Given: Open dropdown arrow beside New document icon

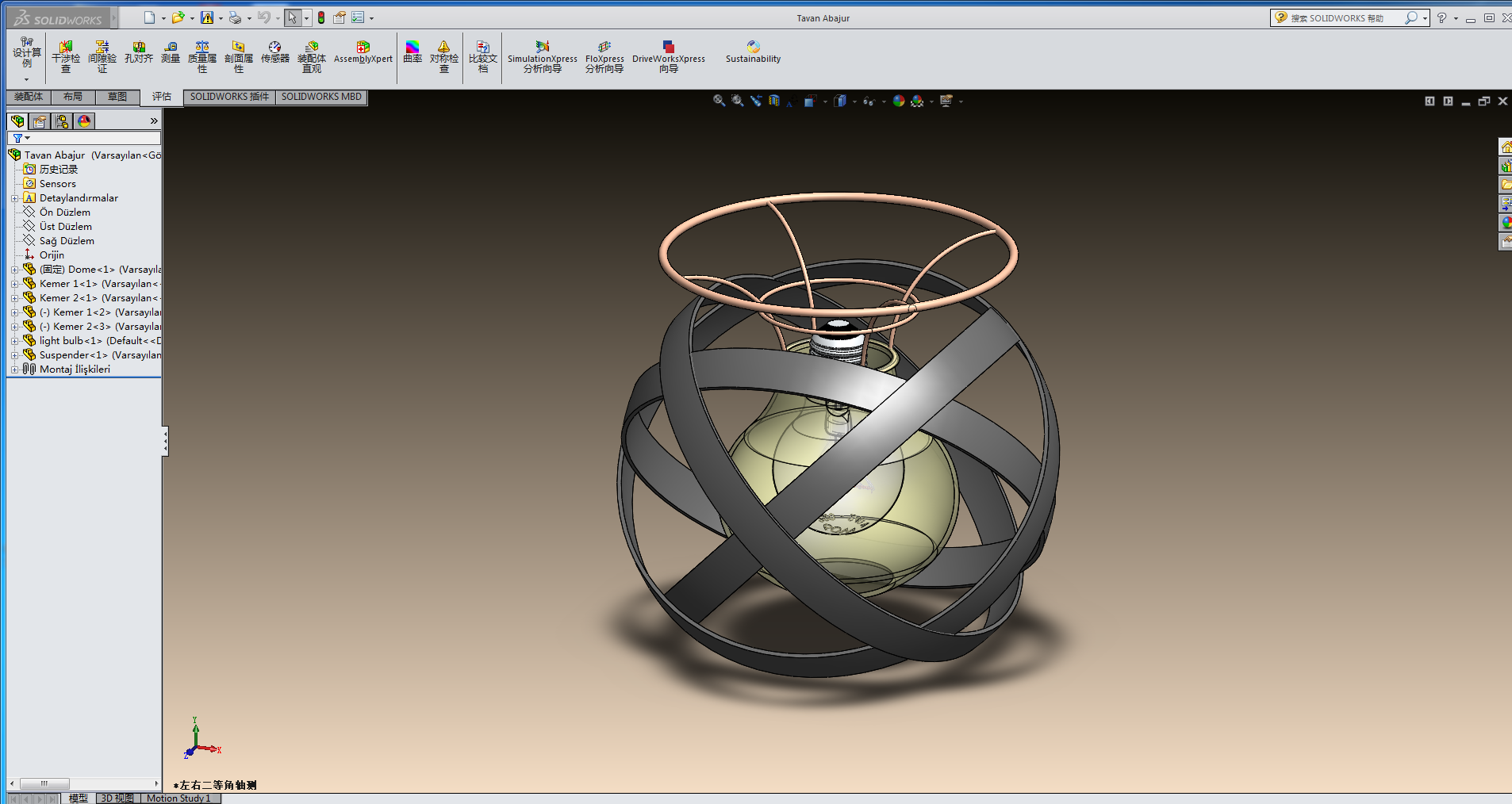Looking at the screenshot, I should (x=163, y=18).
